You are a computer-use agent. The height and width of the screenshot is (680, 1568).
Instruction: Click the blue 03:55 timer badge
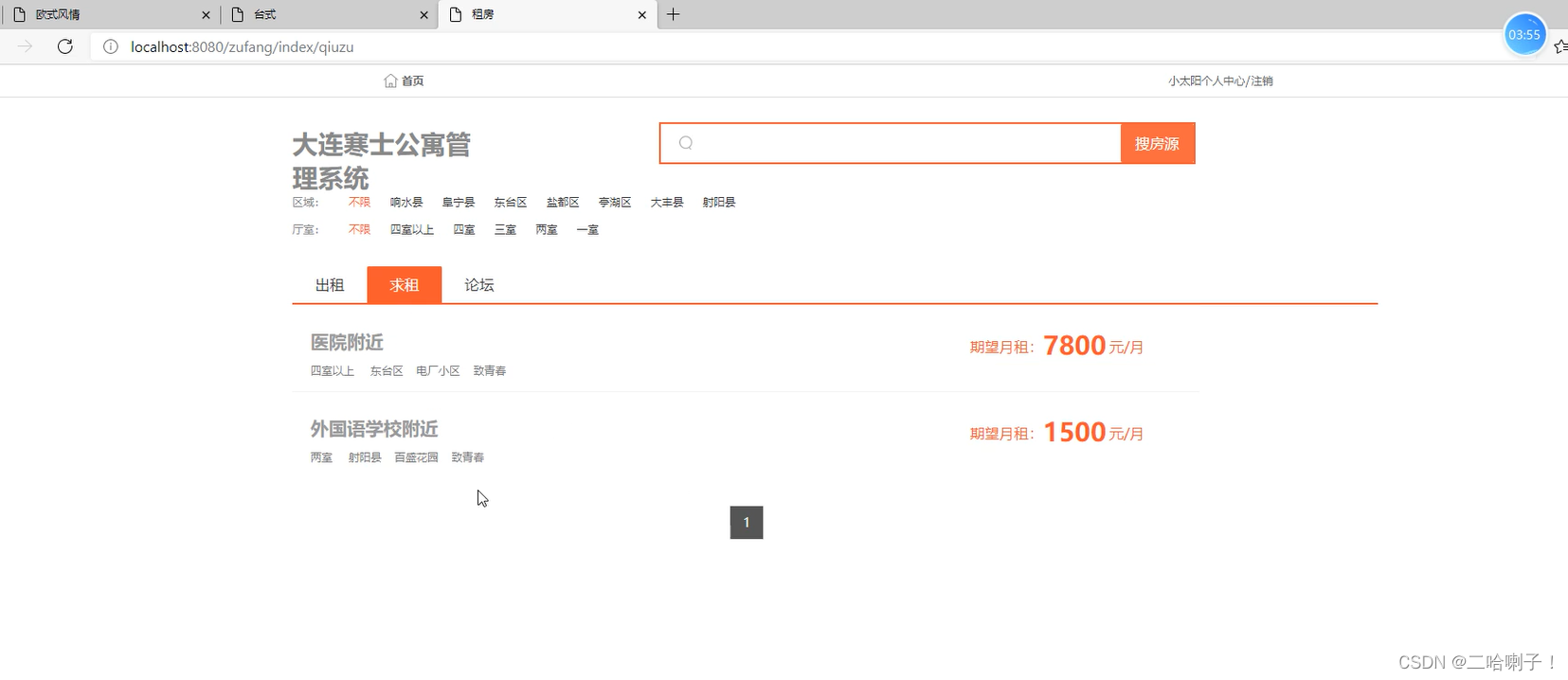pos(1524,35)
